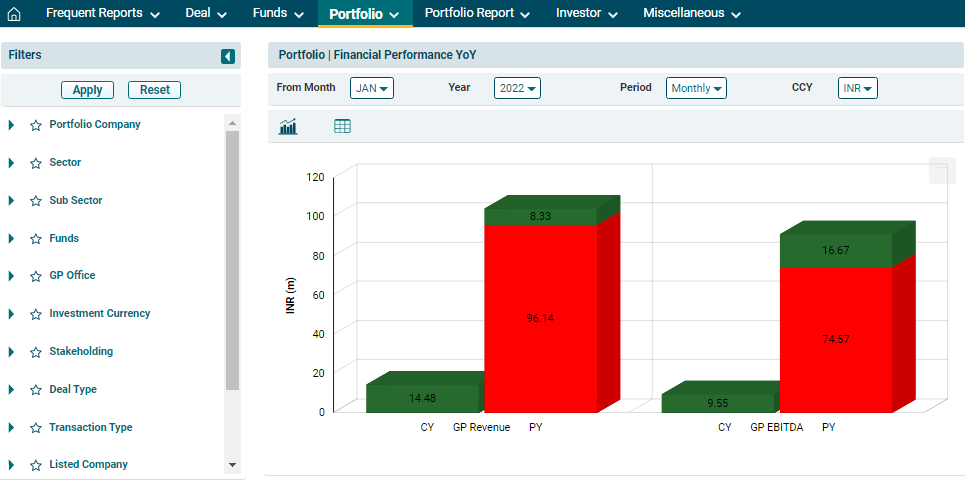This screenshot has height=481, width=965.
Task: Toggle favorite star for GP Office
Action: (x=36, y=276)
